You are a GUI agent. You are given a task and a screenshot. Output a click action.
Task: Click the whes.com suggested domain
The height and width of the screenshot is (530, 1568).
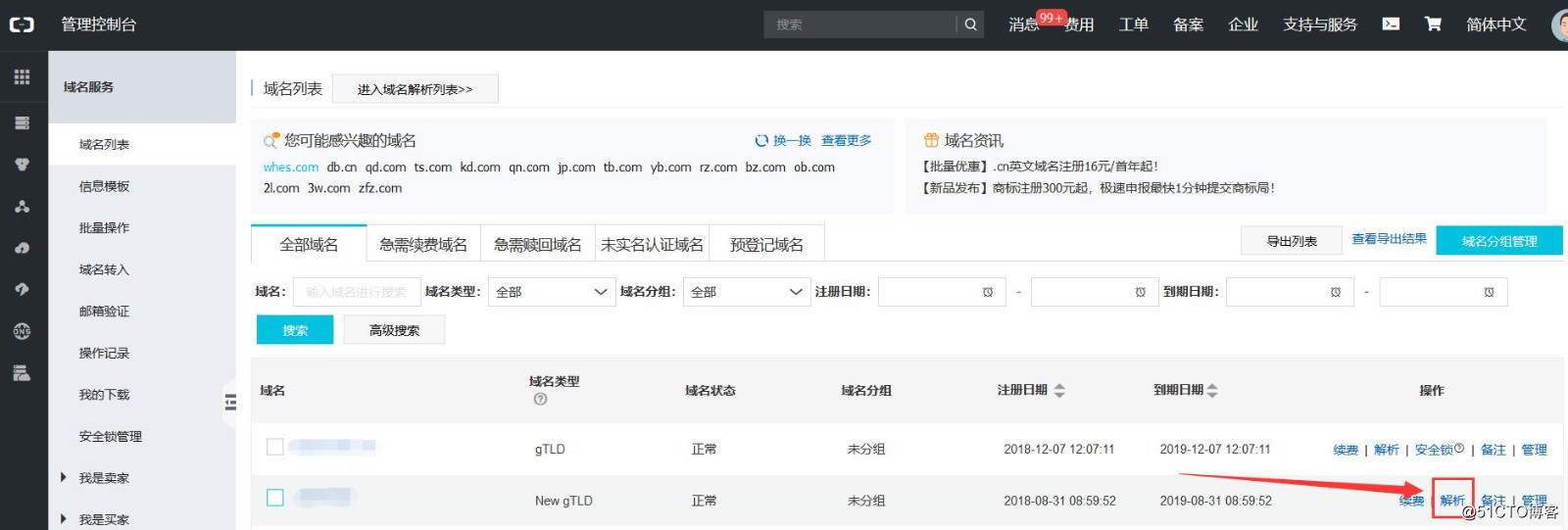tap(291, 168)
